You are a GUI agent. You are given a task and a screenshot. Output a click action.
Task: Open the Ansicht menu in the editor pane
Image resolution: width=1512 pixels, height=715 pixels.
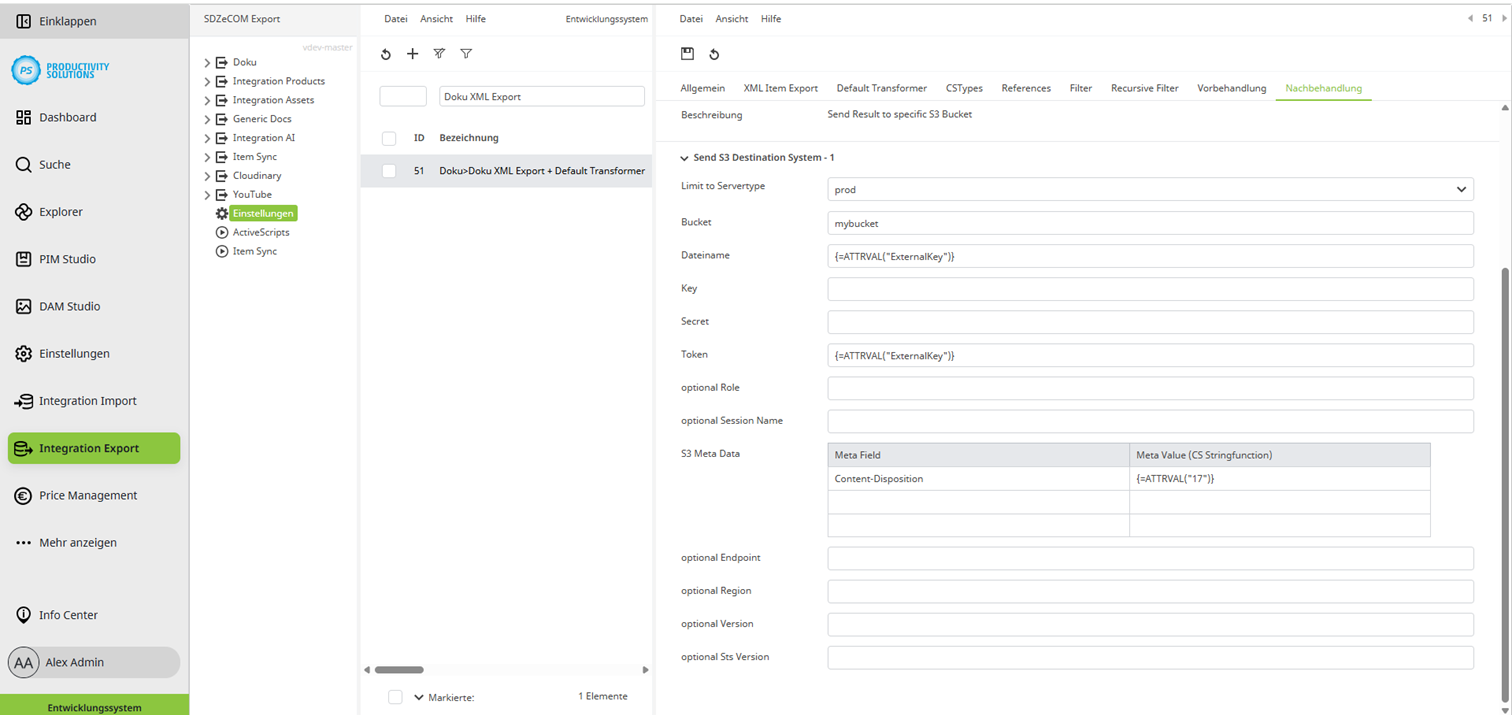coord(731,19)
